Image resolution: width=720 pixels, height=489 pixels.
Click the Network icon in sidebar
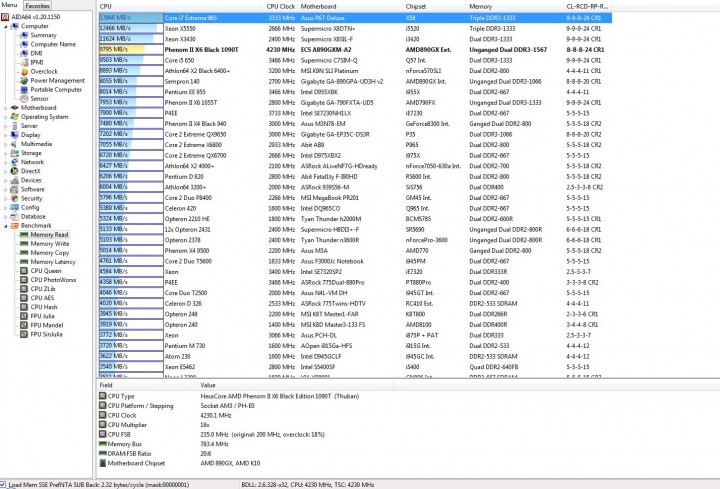(x=15, y=162)
